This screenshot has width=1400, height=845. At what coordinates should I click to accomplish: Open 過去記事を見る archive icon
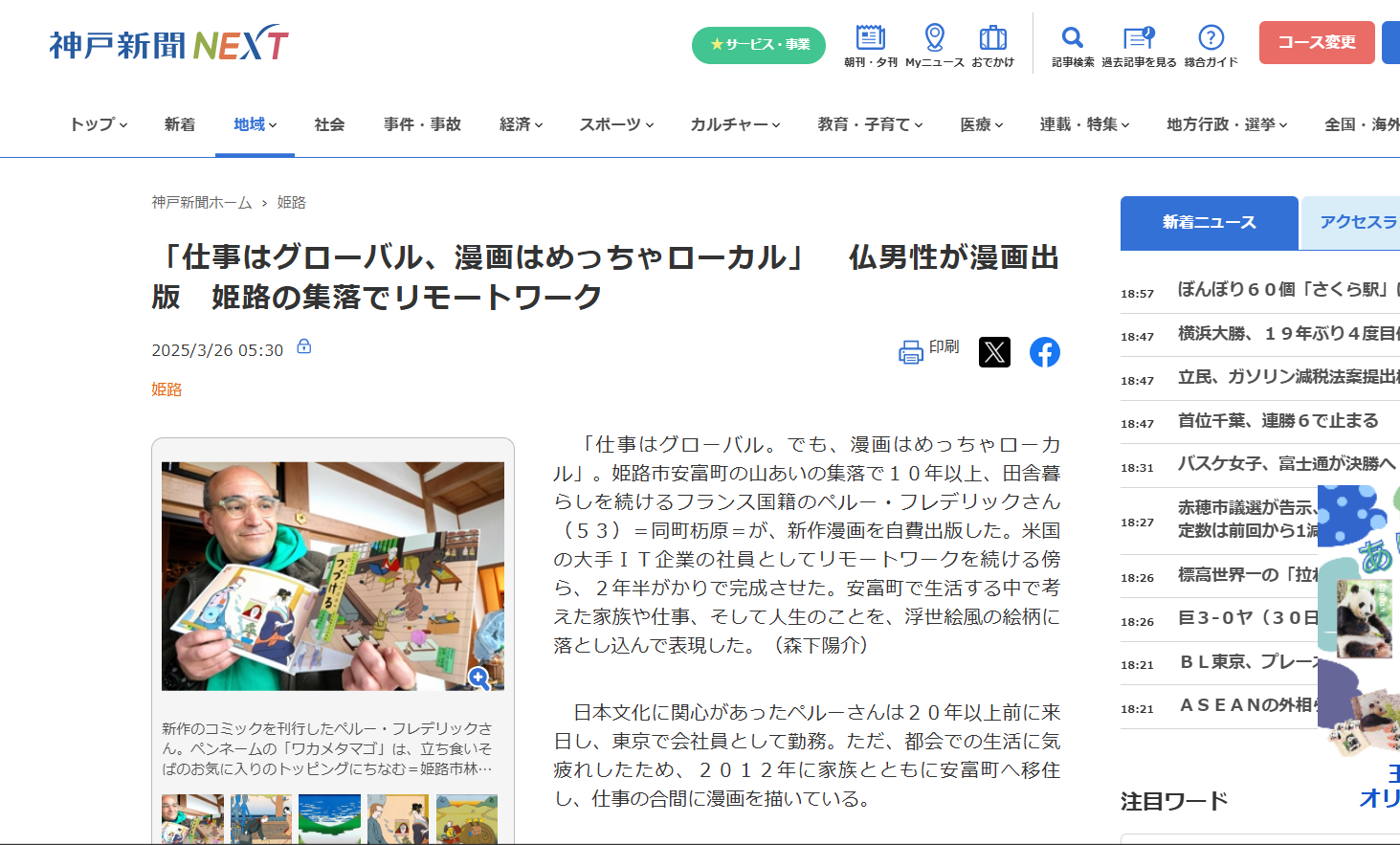(x=1138, y=38)
